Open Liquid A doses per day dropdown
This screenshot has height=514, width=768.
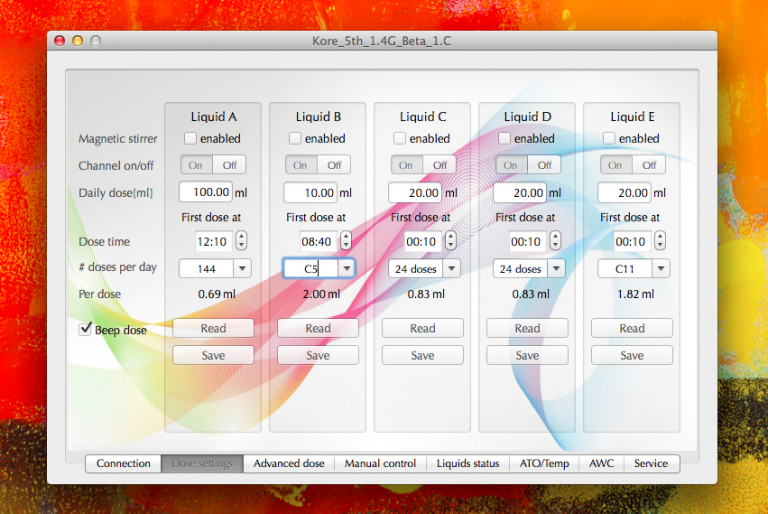[x=242, y=268]
